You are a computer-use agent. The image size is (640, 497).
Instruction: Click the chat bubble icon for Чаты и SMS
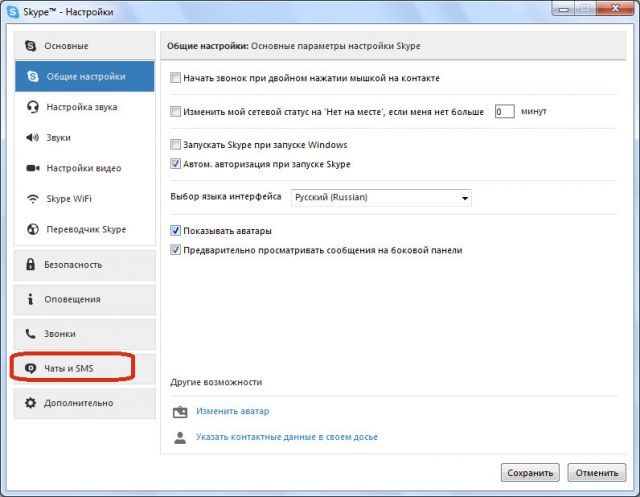[31, 368]
